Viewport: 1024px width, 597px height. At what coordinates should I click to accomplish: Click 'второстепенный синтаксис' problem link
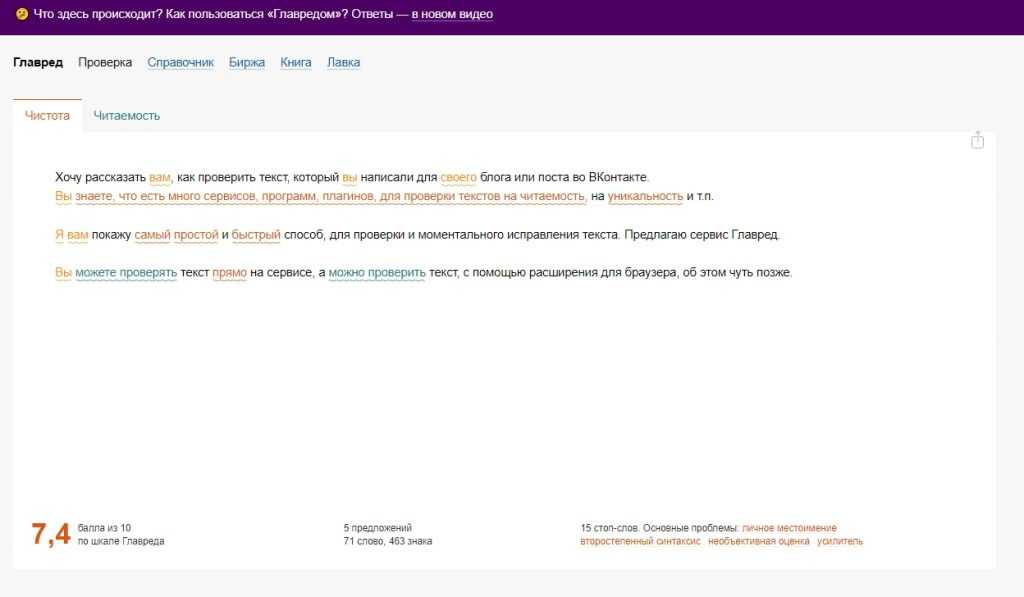point(638,541)
